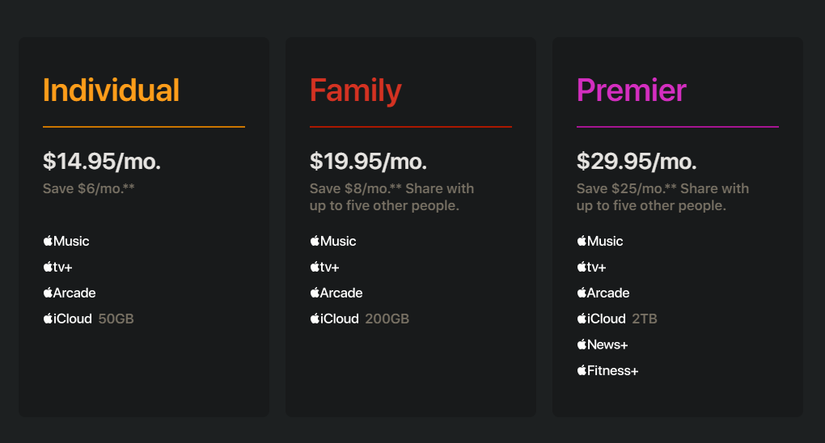This screenshot has width=825, height=443.
Task: Click the iCloud 2TB item in Premier plan
Action: [x=617, y=319]
